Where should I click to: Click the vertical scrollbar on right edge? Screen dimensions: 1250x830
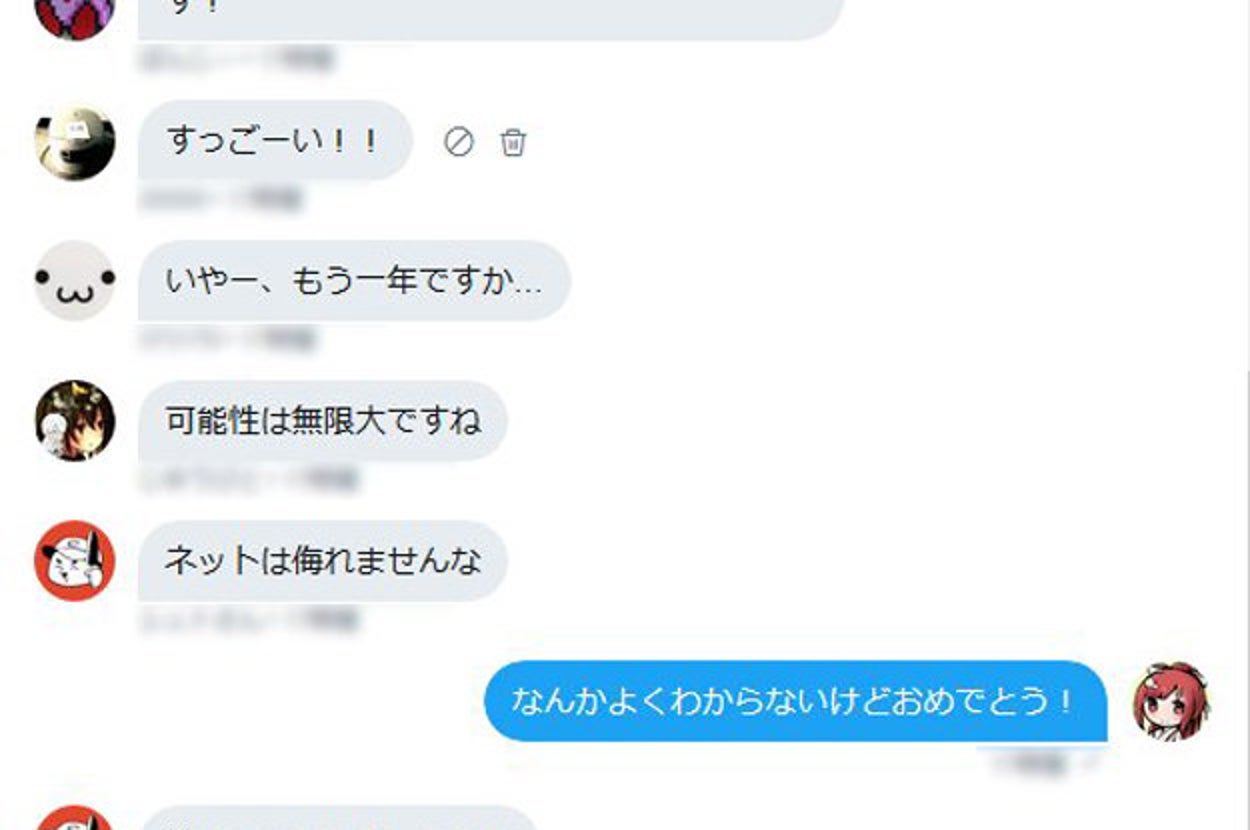1245,600
